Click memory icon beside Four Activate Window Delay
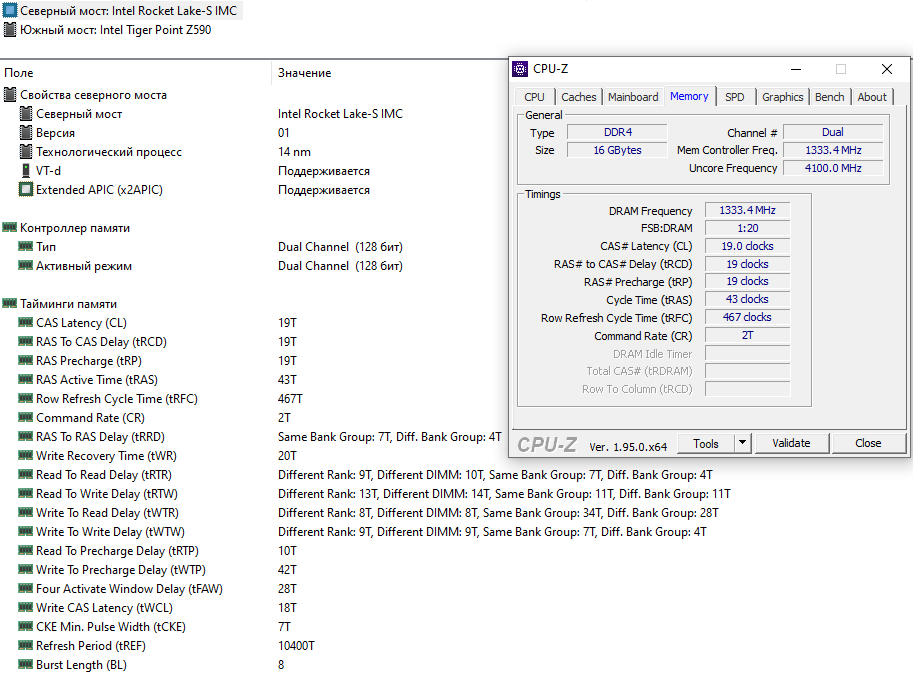The image size is (913, 675). coord(26,588)
